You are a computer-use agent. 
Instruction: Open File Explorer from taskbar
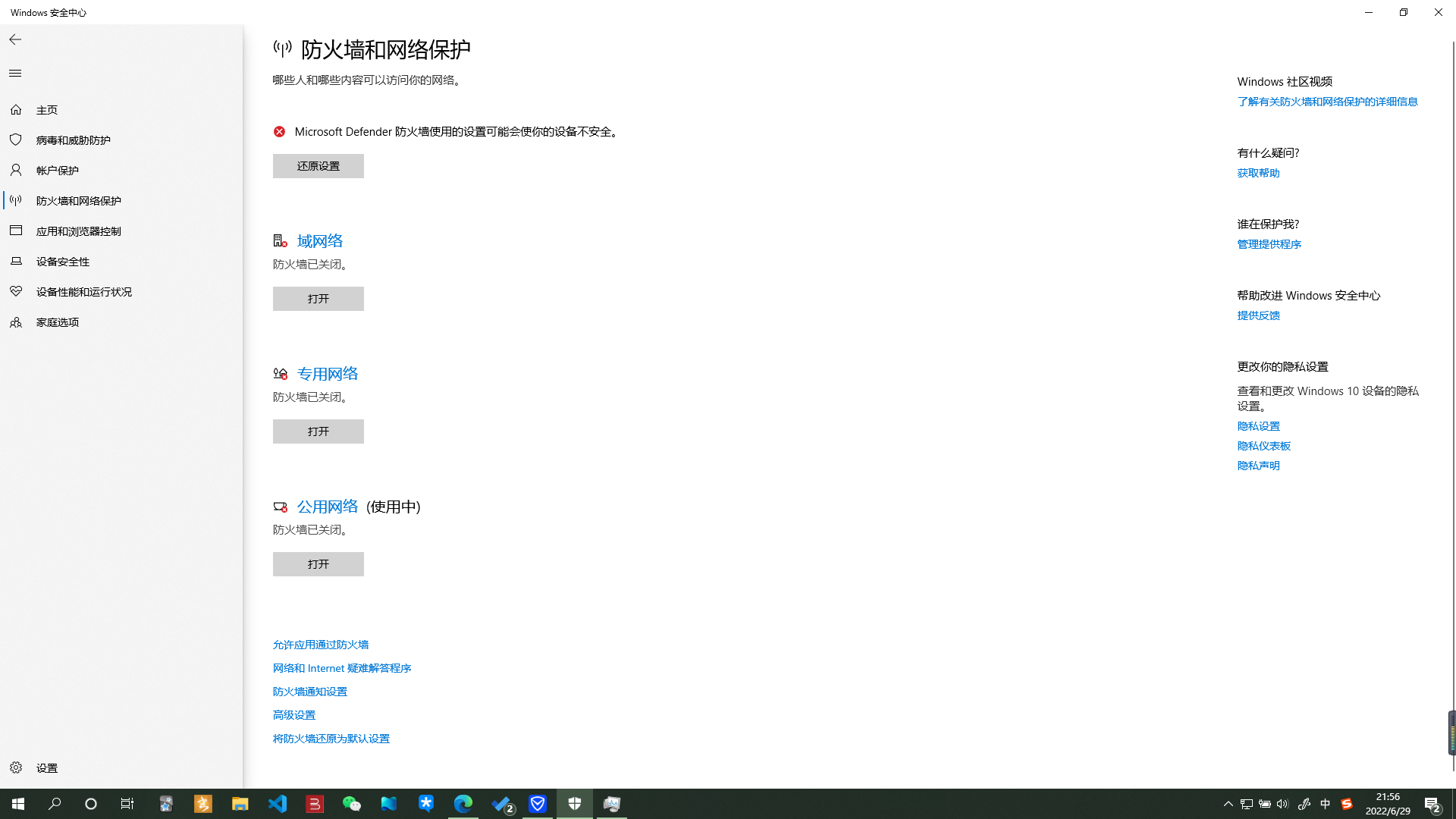[x=240, y=804]
